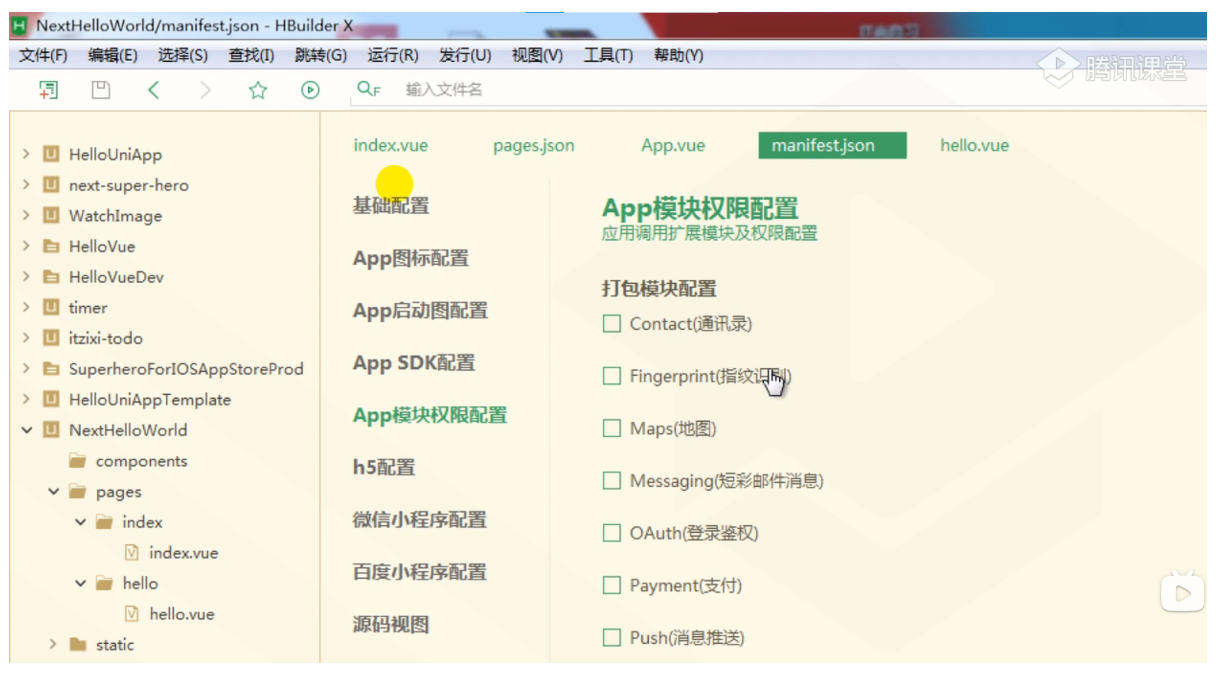
Task: Click the components folder icon
Action: 77,461
